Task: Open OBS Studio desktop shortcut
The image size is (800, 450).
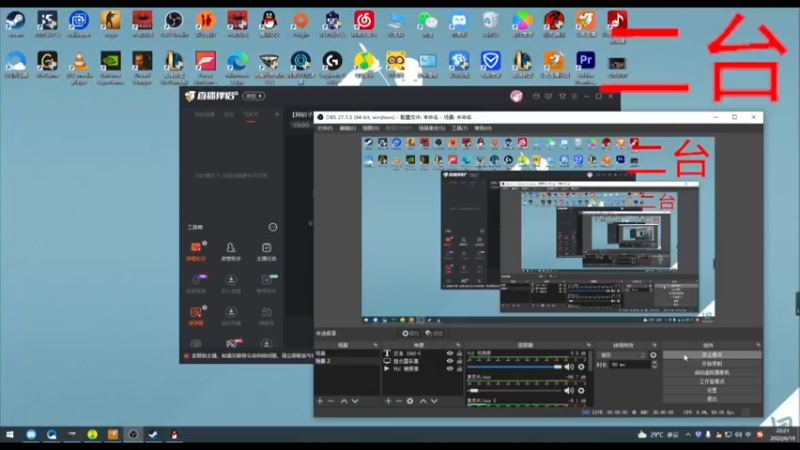Action: click(174, 24)
